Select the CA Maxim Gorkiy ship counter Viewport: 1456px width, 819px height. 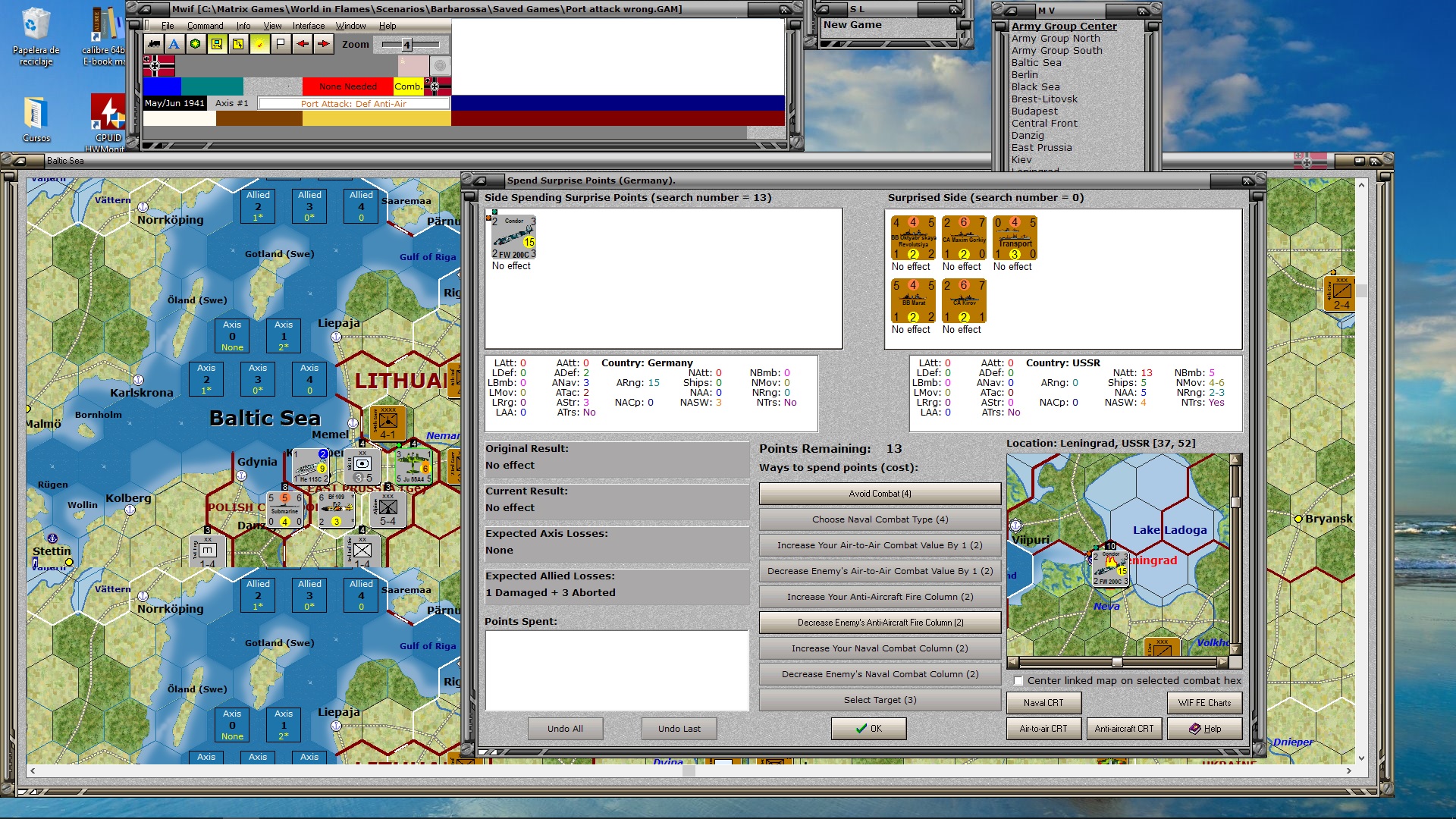click(963, 238)
